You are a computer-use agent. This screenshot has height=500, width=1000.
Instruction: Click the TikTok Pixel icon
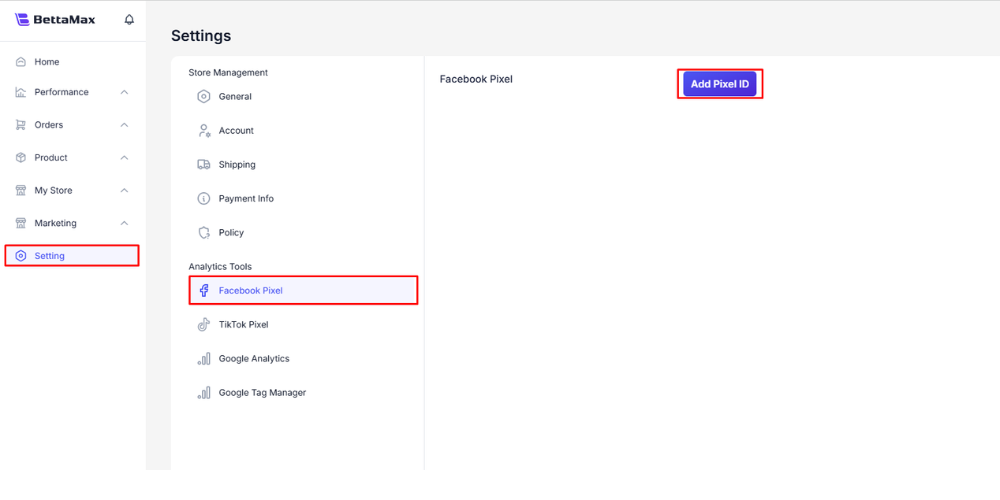204,325
